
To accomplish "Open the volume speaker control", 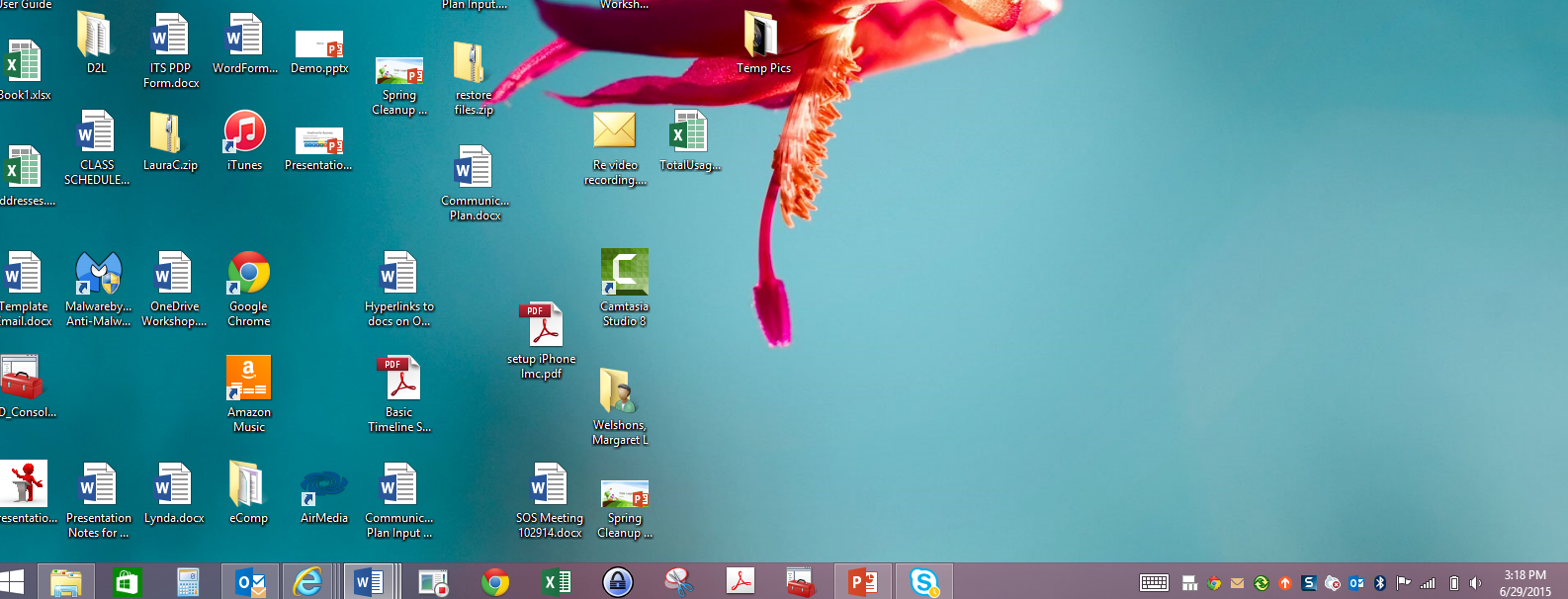I will pos(1476,583).
